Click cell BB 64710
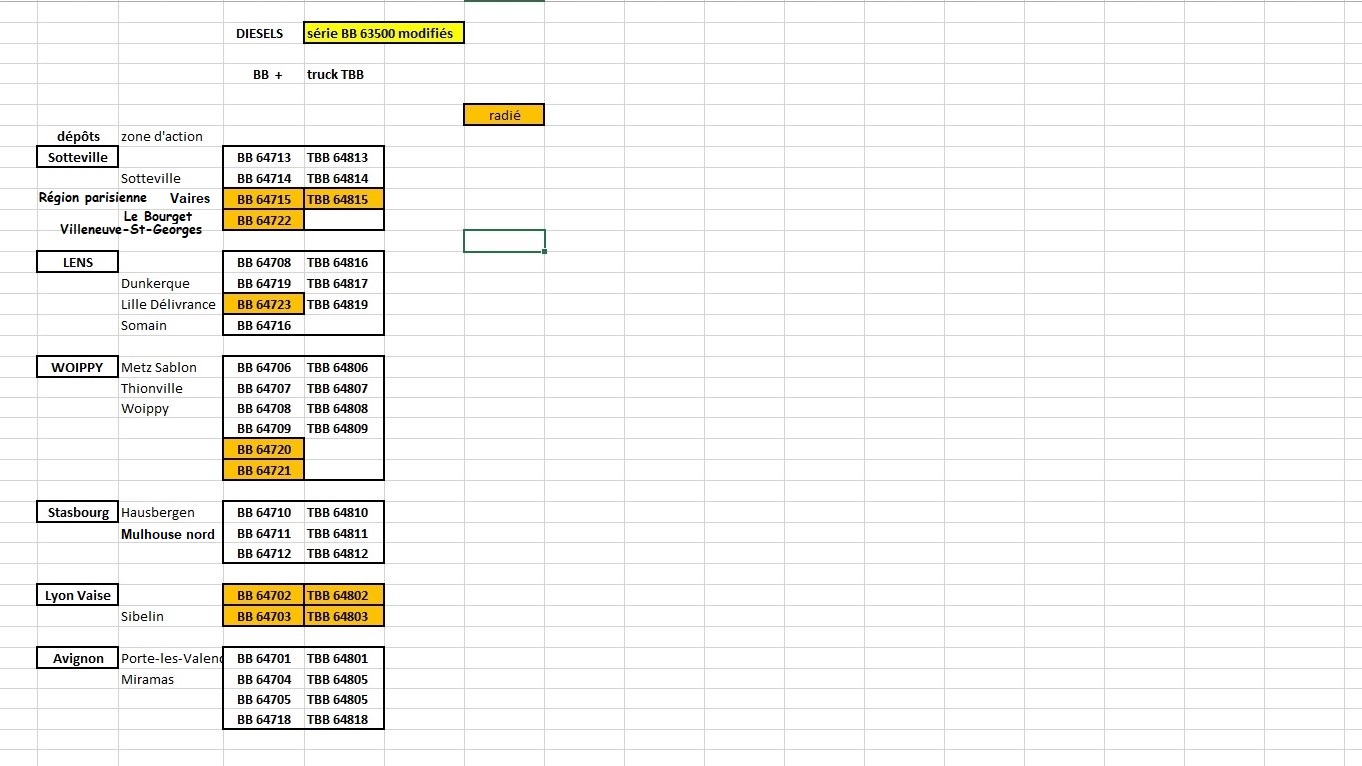Viewport: 1362px width, 766px height. [x=264, y=512]
